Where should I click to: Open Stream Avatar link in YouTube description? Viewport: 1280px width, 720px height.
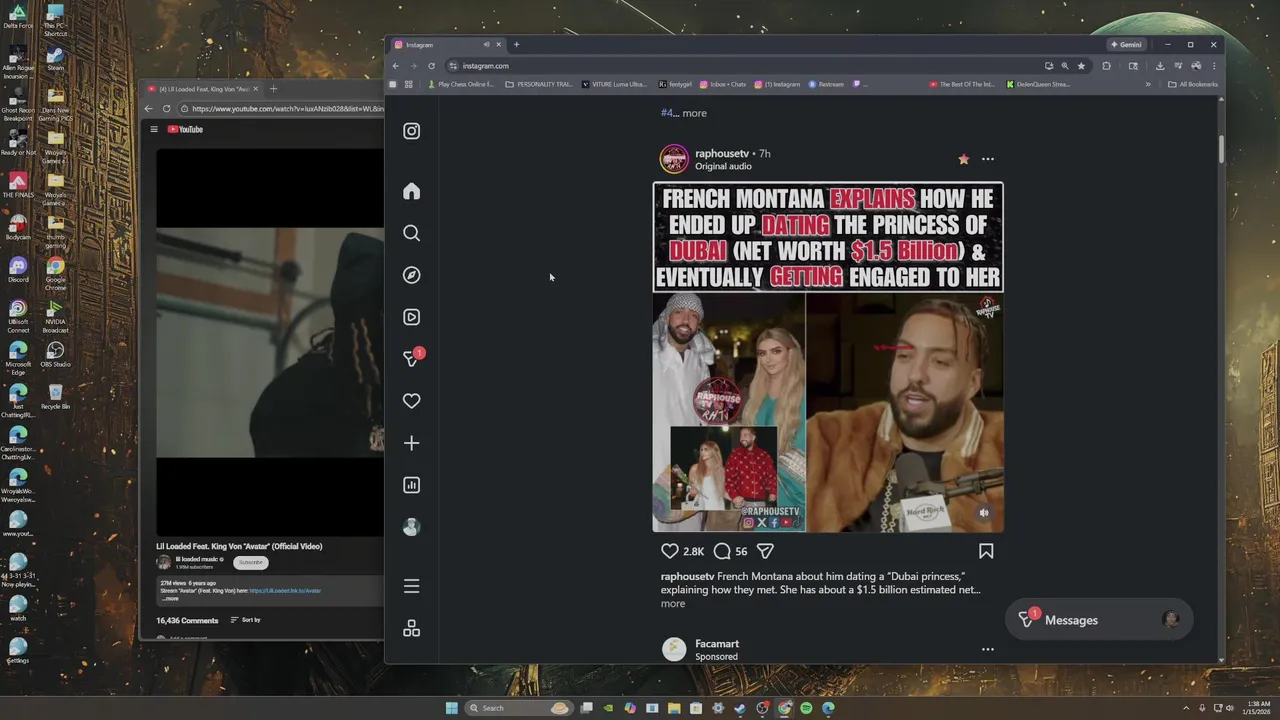tap(285, 591)
